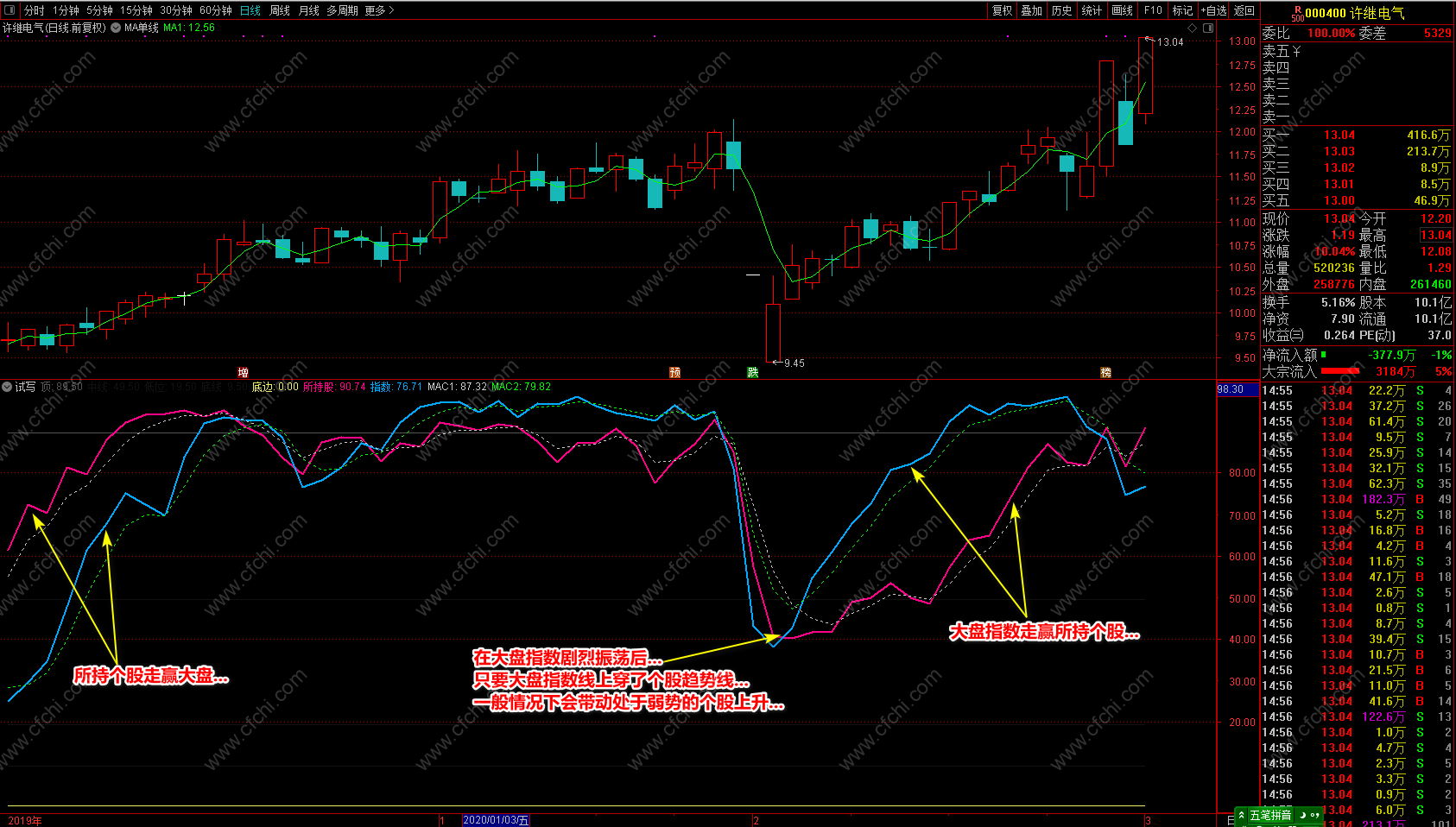Toggle the moon icon in input bar
The height and width of the screenshot is (827, 1456).
(x=1302, y=815)
